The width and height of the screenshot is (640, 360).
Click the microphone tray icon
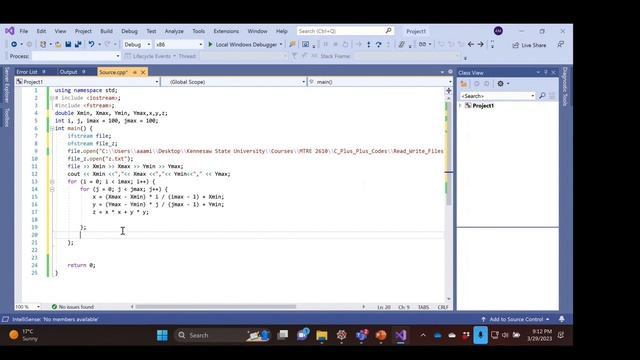tap(480, 335)
